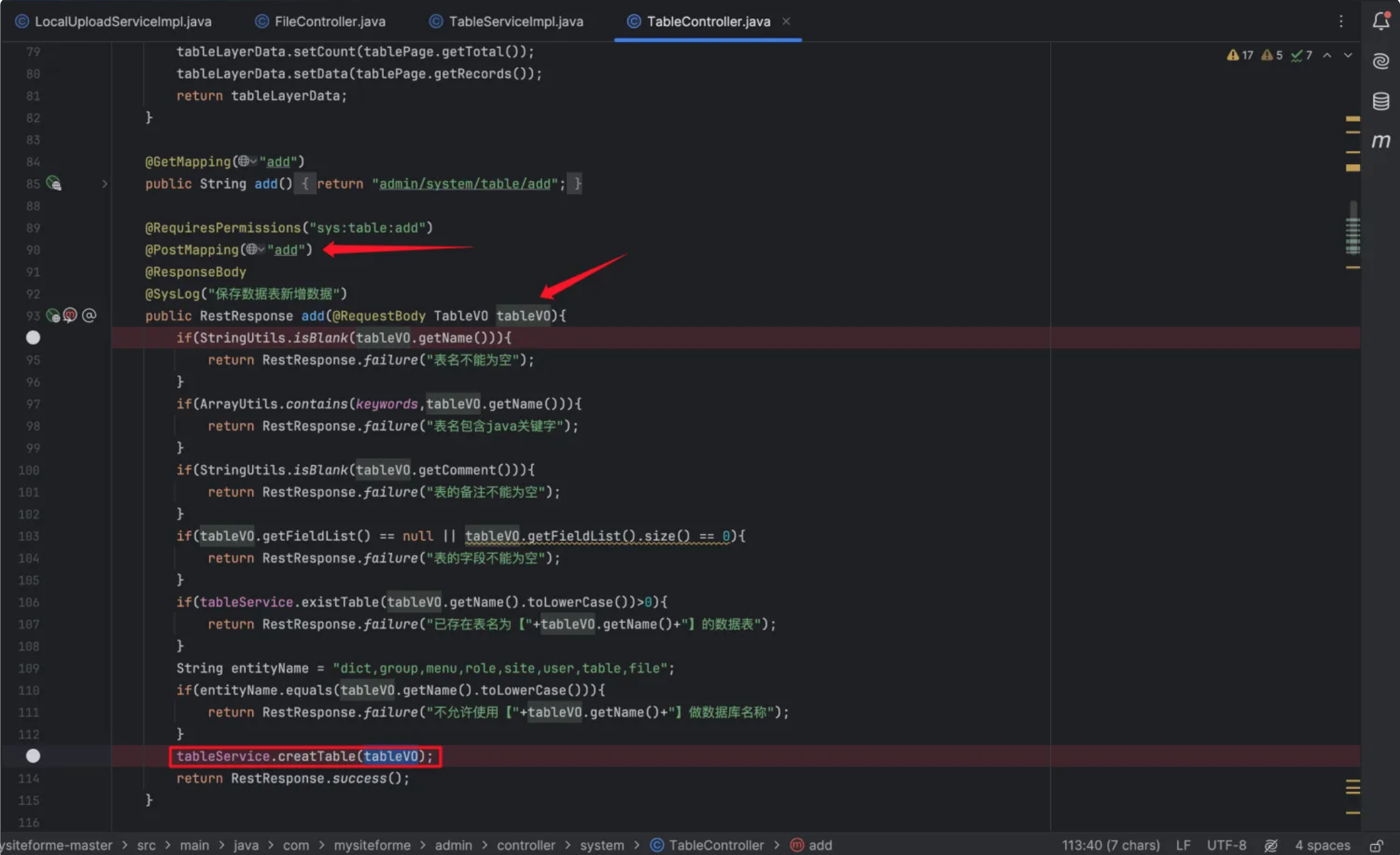This screenshot has width=1400, height=855.
Task: Click the entityName string declaration on line 109
Action: click(x=425, y=668)
